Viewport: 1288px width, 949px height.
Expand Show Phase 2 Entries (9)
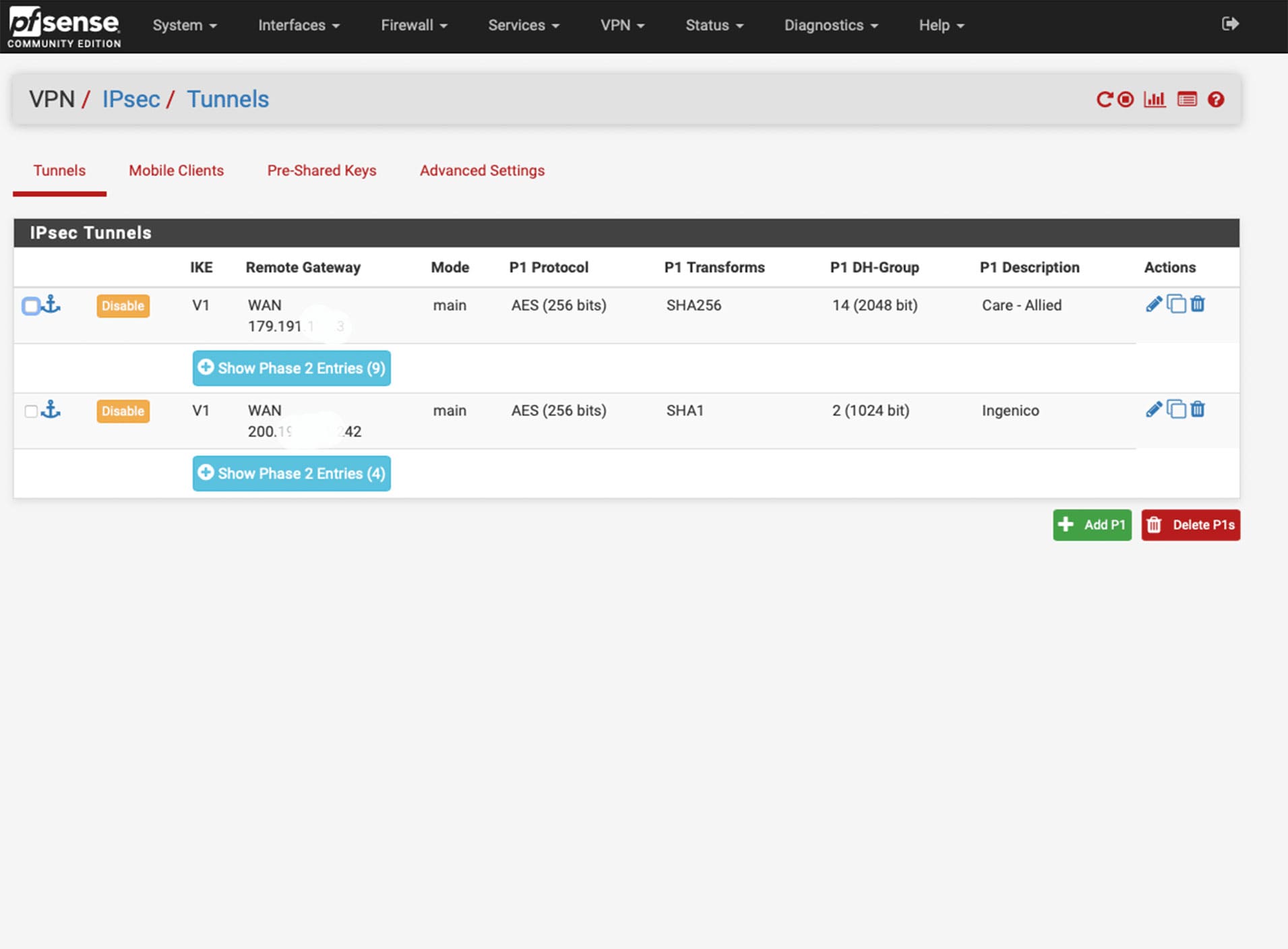click(x=291, y=368)
